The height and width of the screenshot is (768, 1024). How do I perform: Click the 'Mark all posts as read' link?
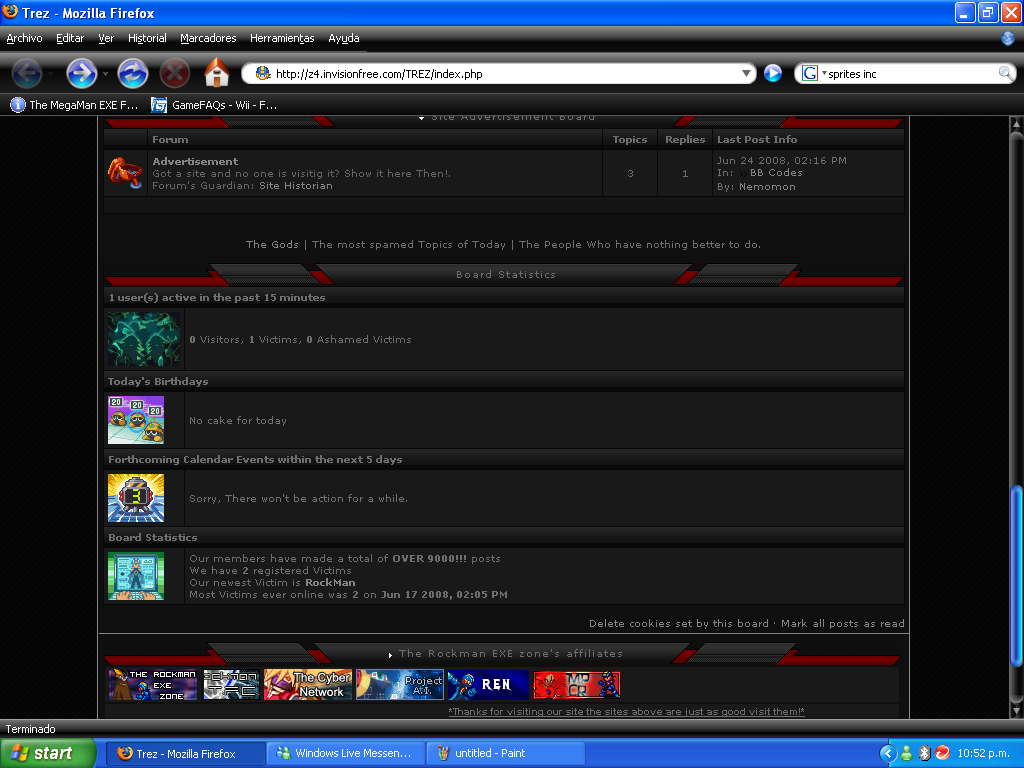(x=842, y=623)
